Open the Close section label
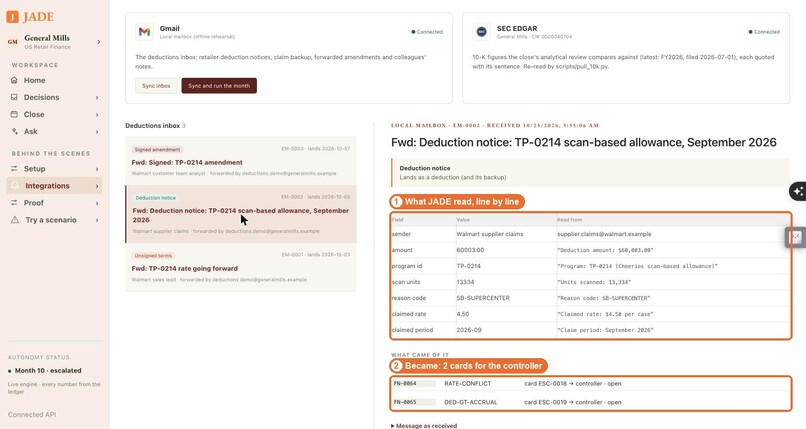 click(34, 114)
